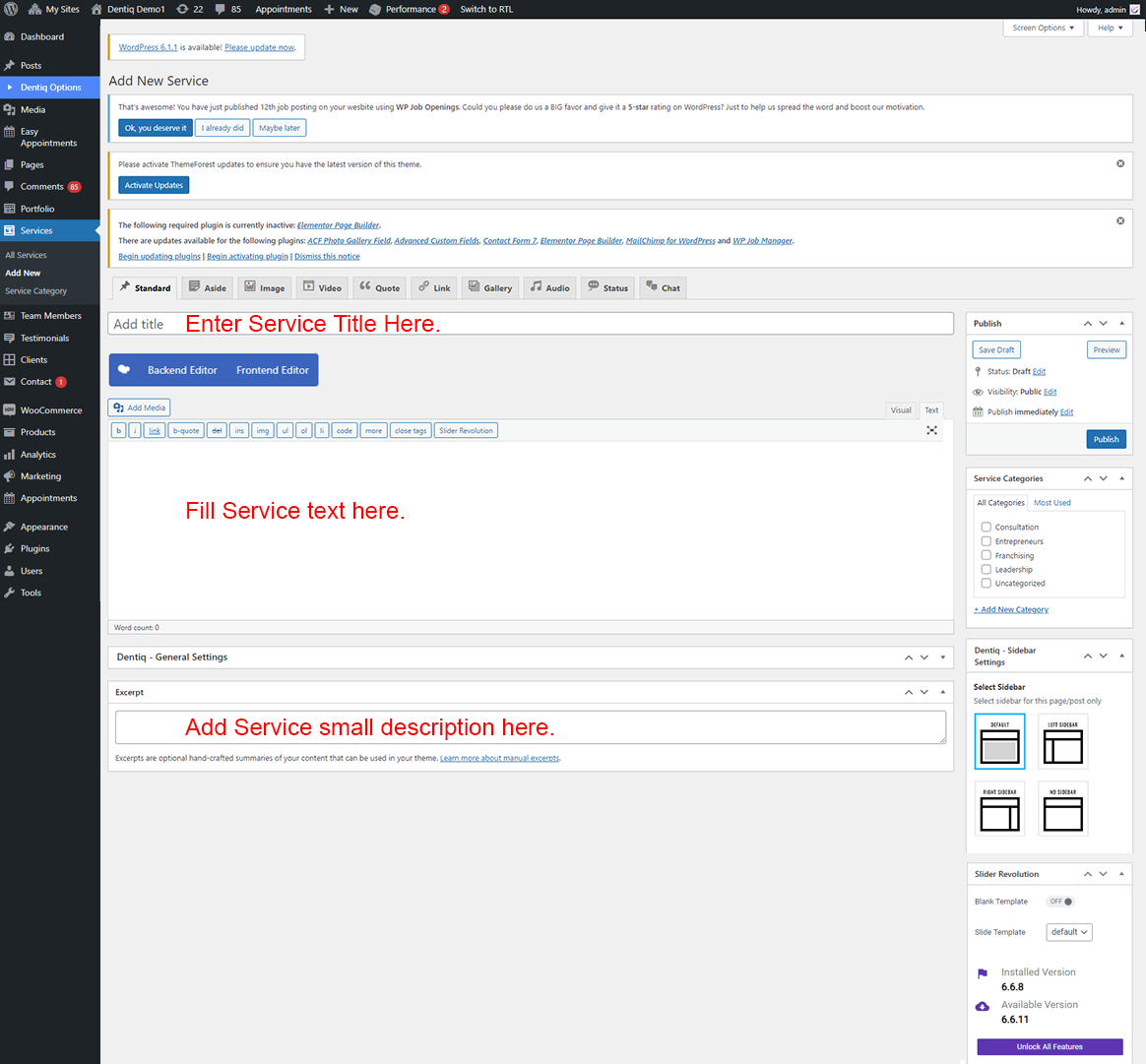Collapse the Dentiq General Settings panel

click(x=942, y=657)
